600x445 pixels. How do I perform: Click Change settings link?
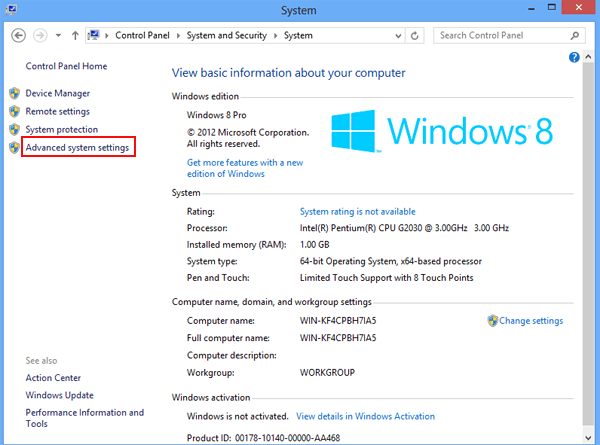[531, 321]
